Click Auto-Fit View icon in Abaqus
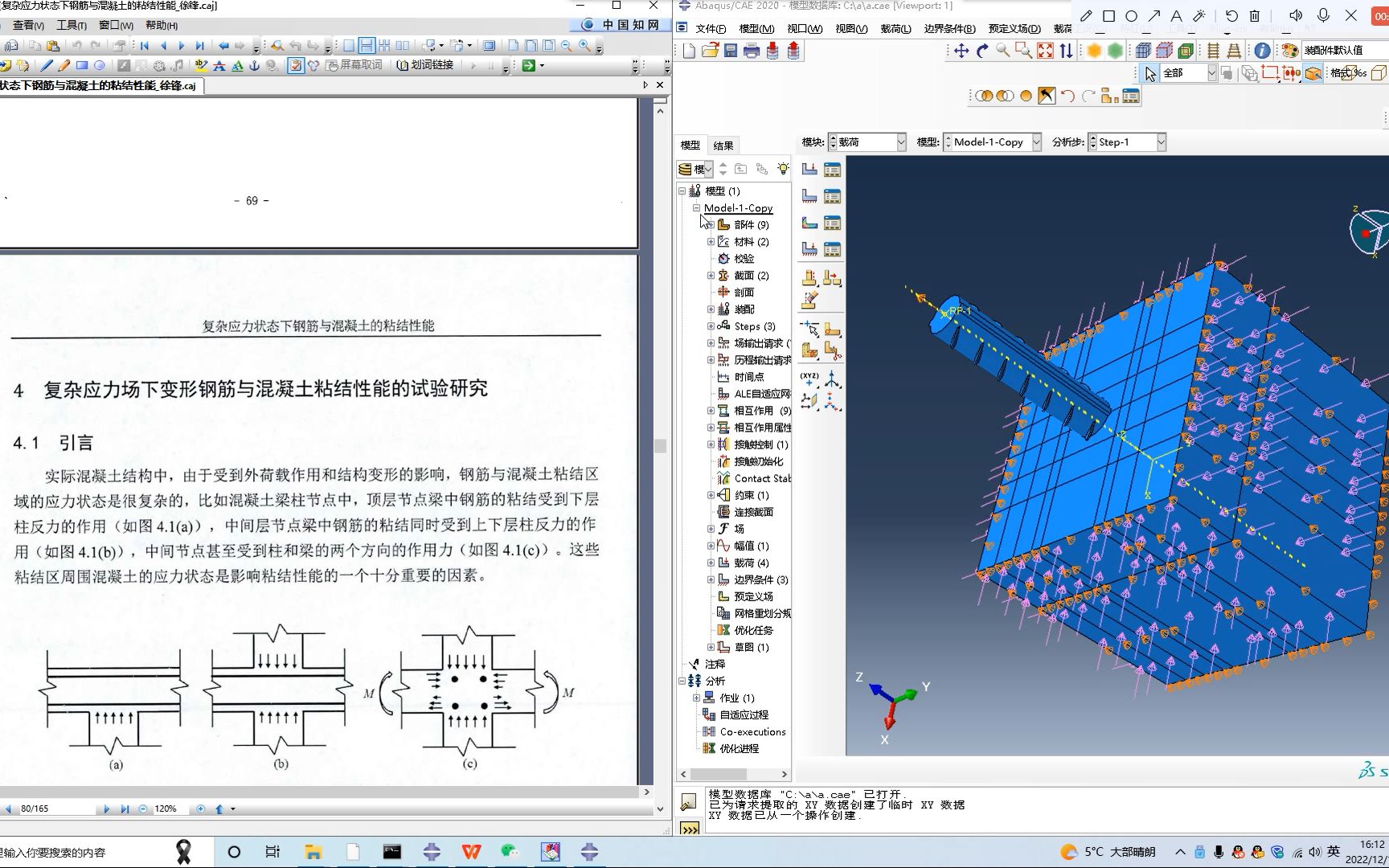The height and width of the screenshot is (868, 1389). (x=1045, y=51)
